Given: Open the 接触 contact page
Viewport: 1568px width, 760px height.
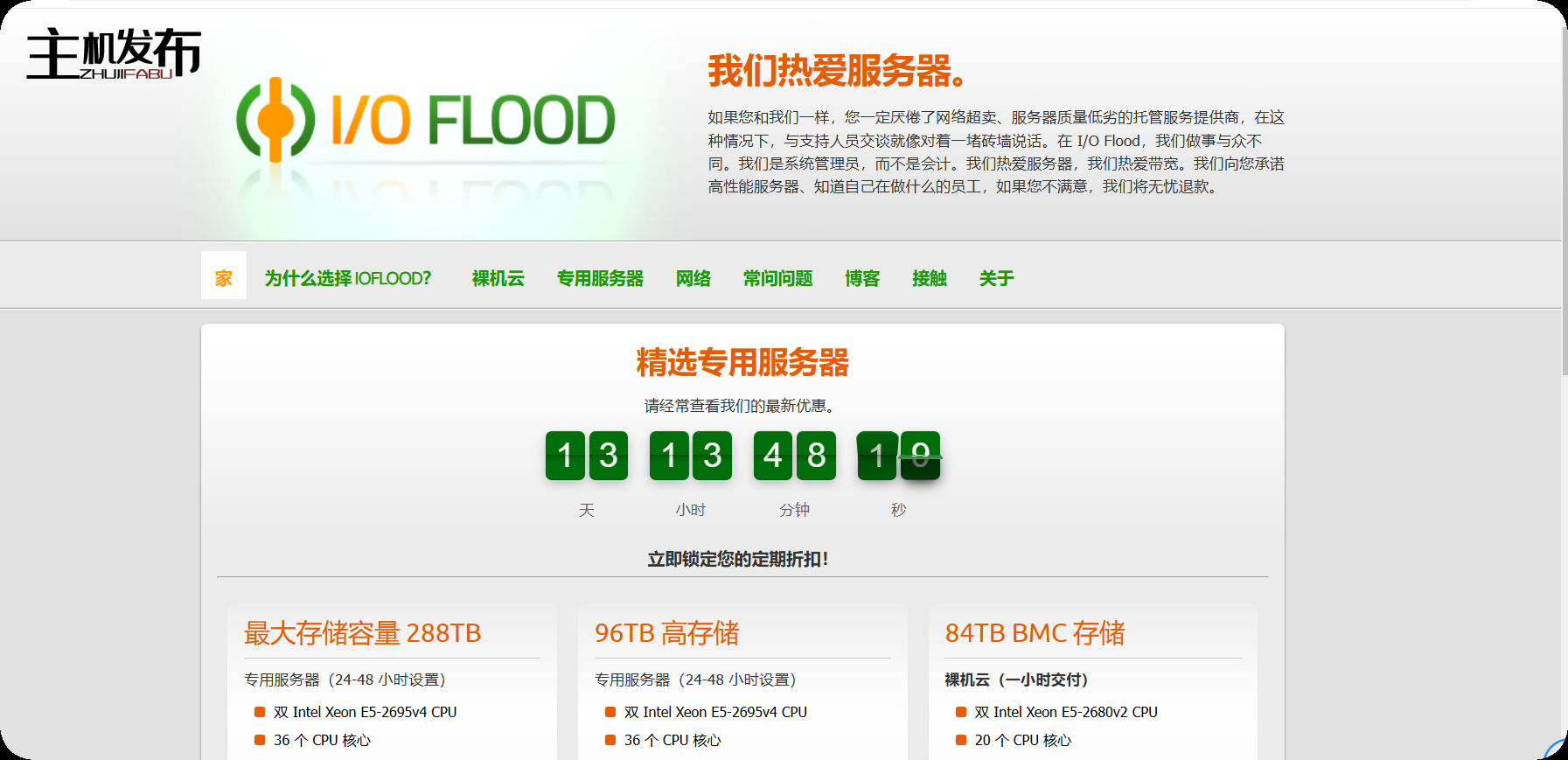Looking at the screenshot, I should 929,278.
